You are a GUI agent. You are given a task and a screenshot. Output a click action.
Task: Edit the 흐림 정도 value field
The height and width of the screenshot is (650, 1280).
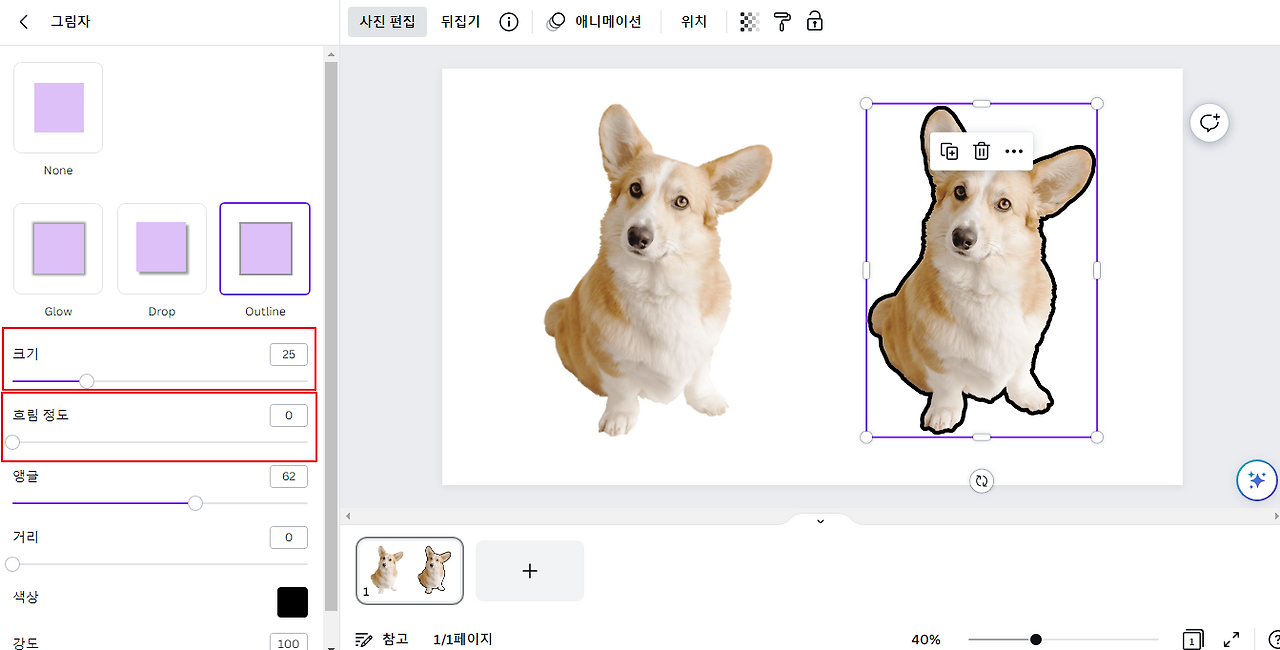(x=289, y=415)
